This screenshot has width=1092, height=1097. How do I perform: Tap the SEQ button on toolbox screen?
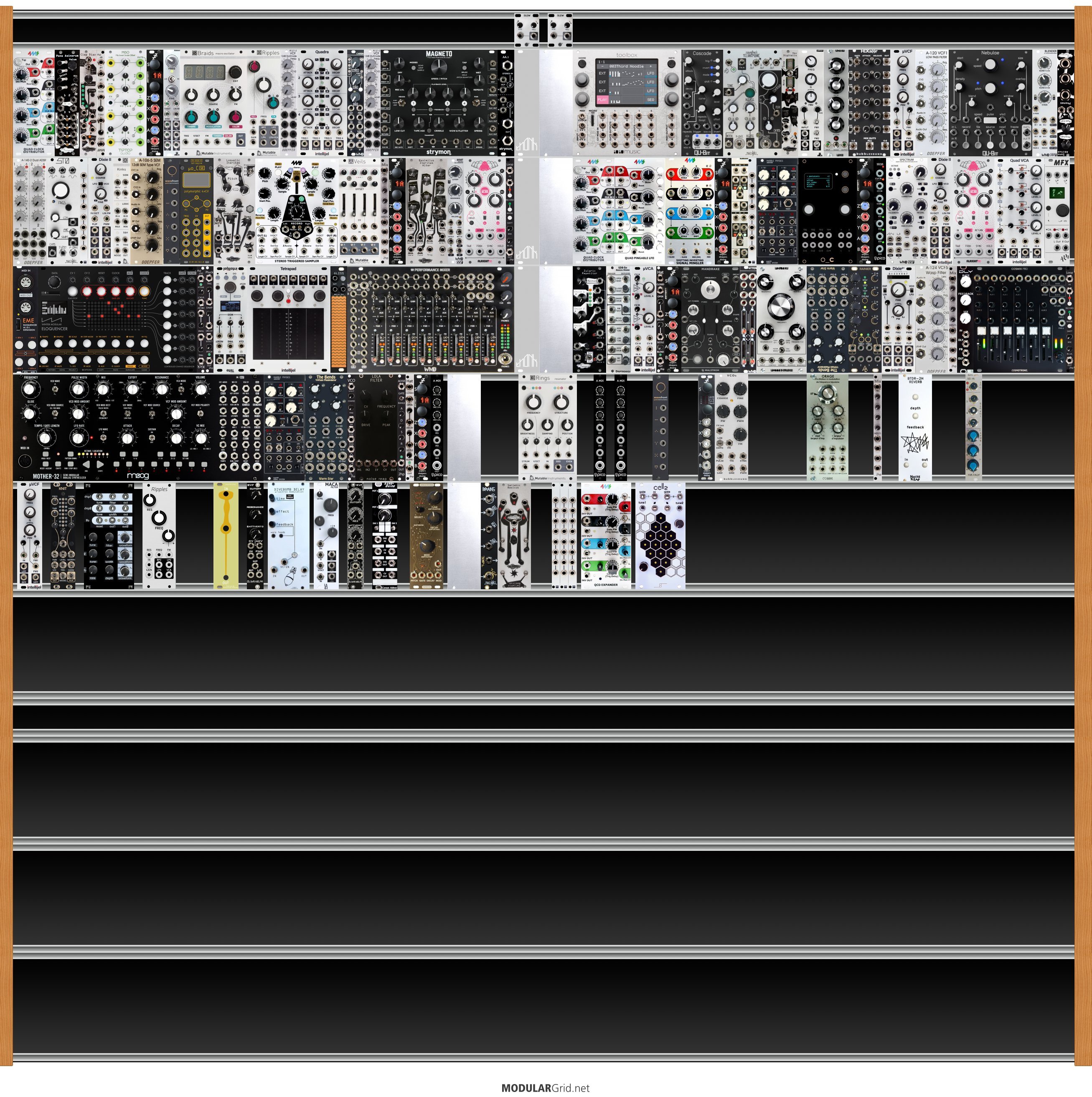[651, 100]
